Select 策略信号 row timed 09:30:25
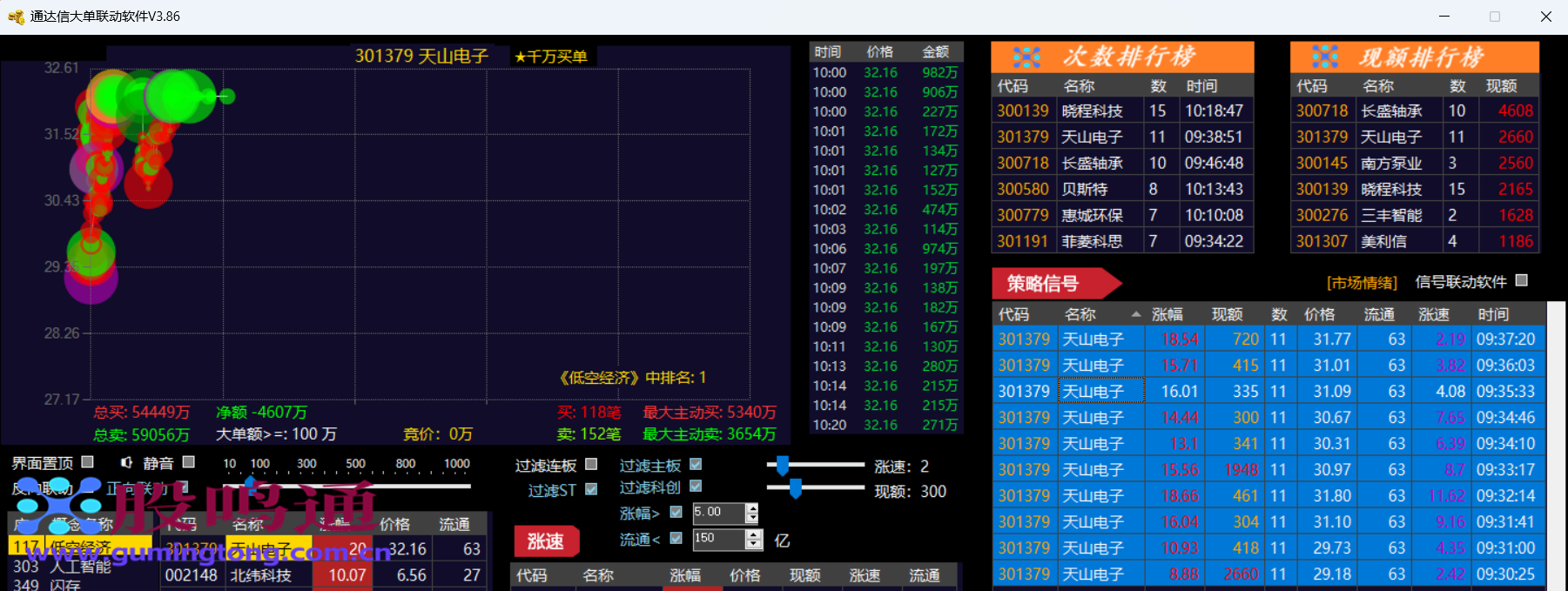The image size is (1568, 591). (1269, 574)
